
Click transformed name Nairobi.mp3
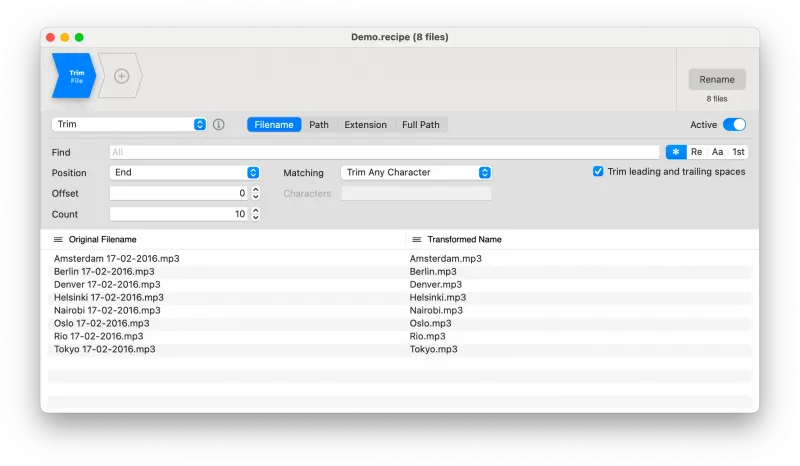pyautogui.click(x=436, y=310)
